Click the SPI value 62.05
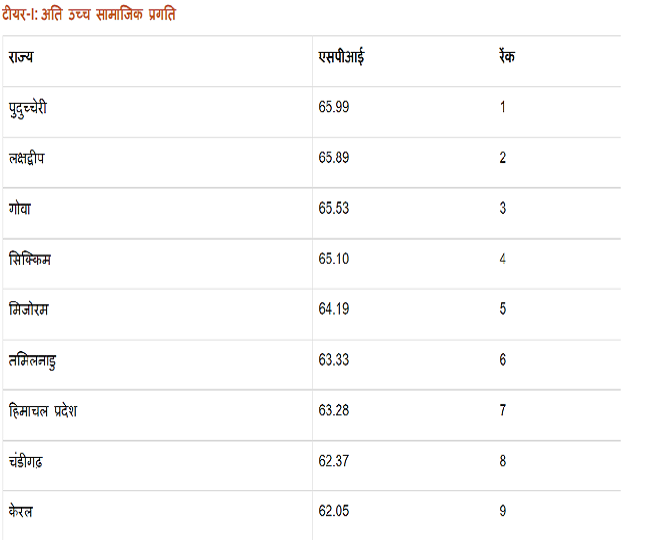Screen dimensions: 650x540 tap(334, 511)
